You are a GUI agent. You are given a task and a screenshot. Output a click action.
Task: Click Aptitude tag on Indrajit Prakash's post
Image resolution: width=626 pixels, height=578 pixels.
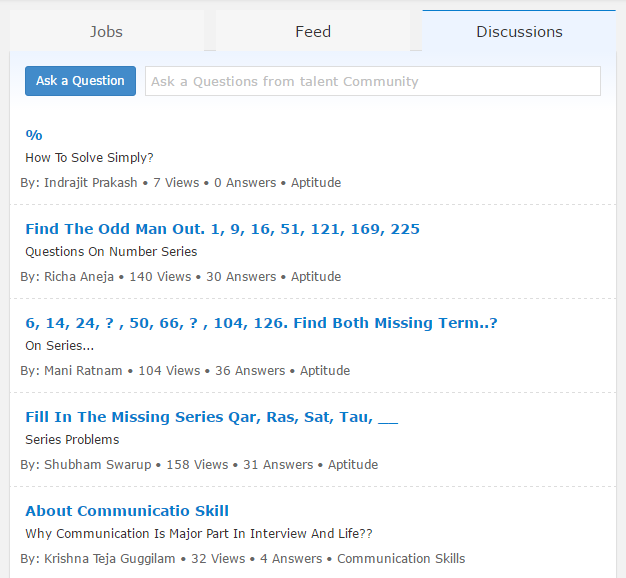click(316, 183)
